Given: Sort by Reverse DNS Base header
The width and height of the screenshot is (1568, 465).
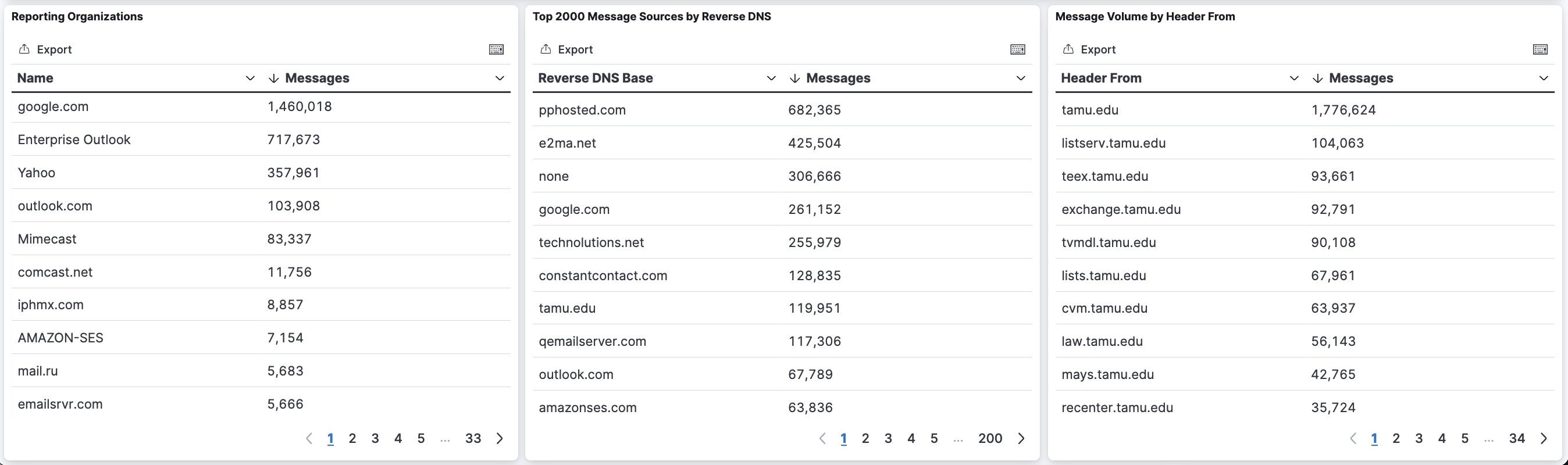Looking at the screenshot, I should click(x=596, y=78).
